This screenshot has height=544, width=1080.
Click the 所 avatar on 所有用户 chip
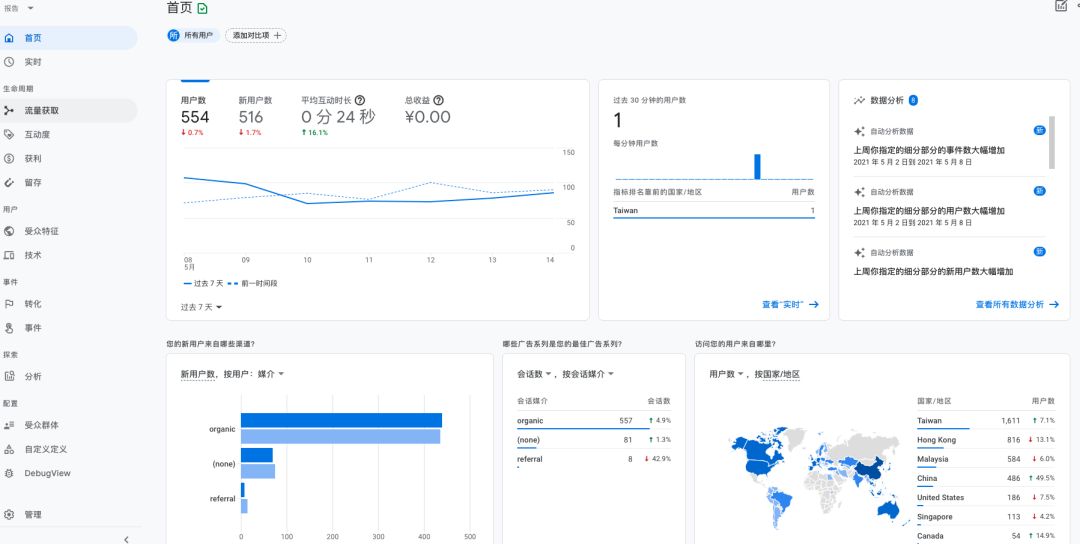point(174,35)
